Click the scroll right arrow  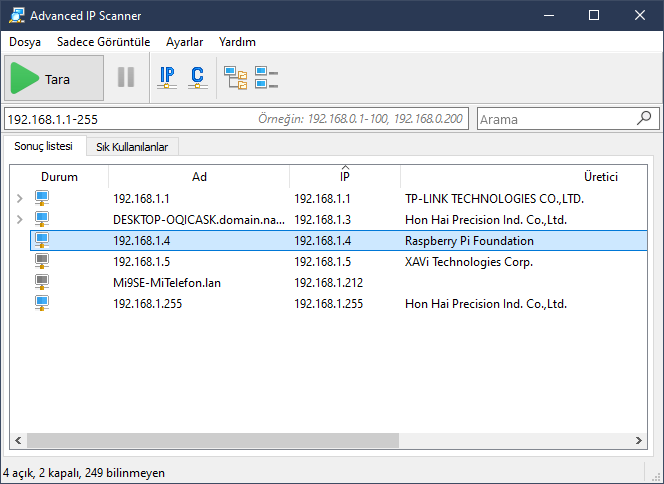[x=639, y=440]
